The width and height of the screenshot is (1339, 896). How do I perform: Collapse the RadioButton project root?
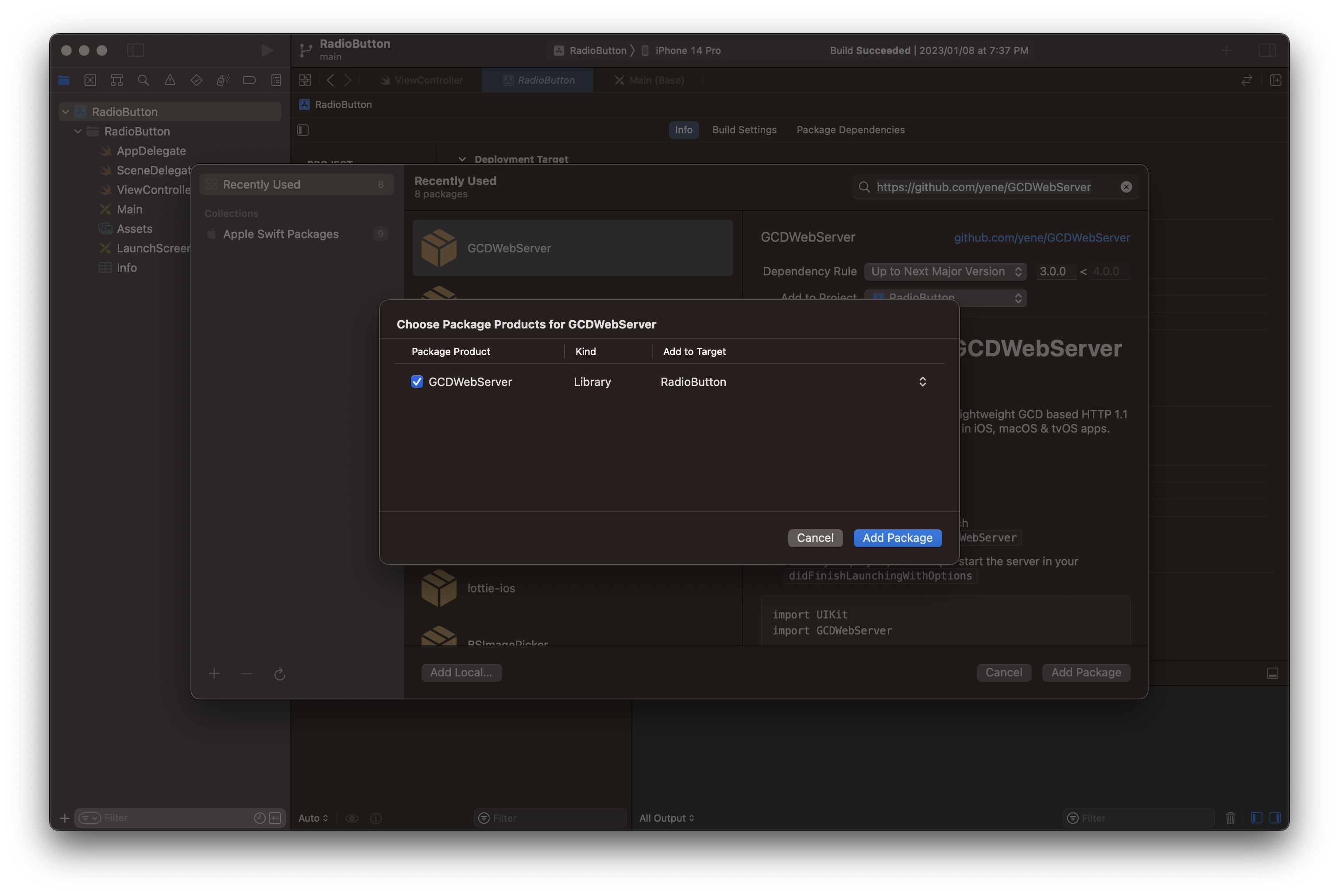pyautogui.click(x=66, y=112)
